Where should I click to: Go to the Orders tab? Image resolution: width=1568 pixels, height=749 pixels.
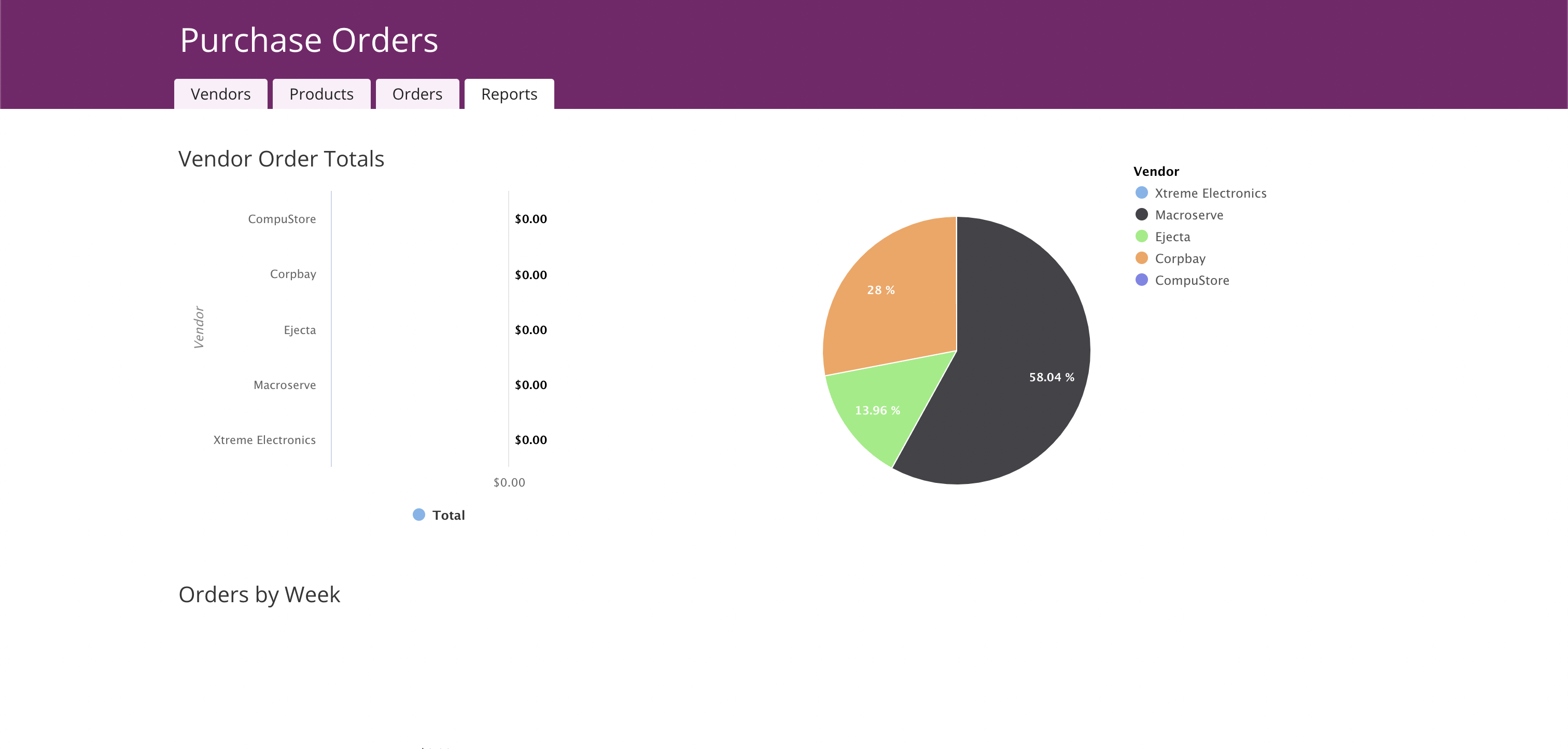(x=417, y=94)
